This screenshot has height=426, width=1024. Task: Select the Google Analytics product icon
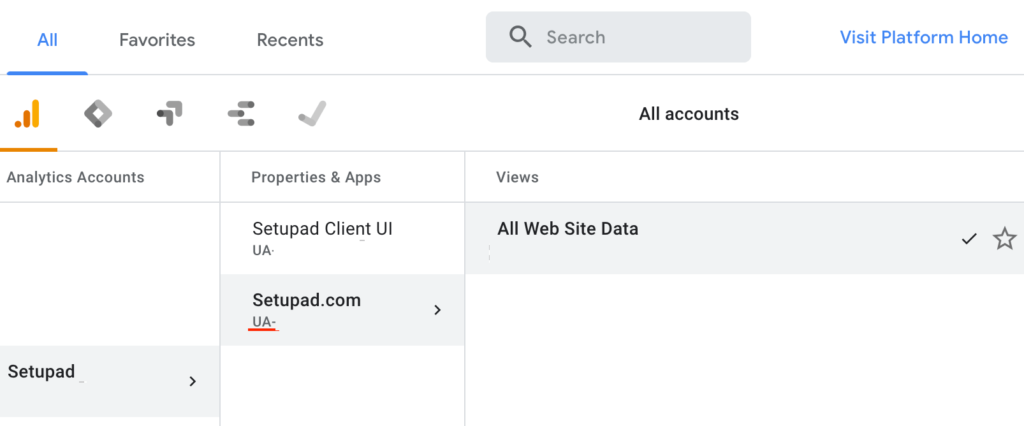28,114
